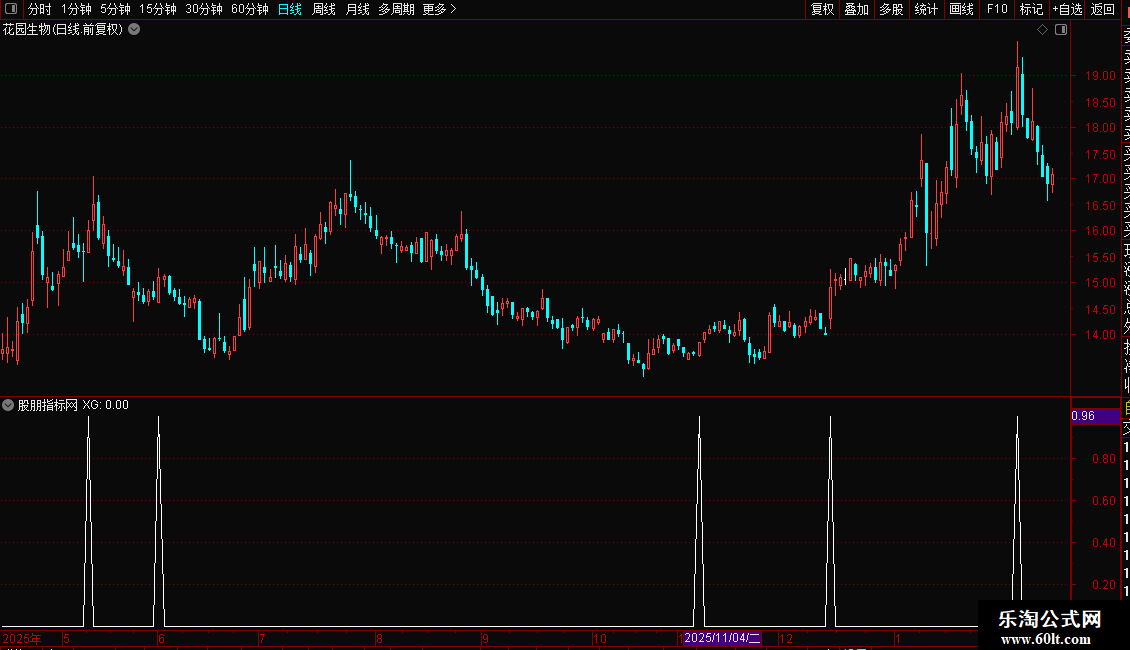The height and width of the screenshot is (650, 1130).
Task: Click the 标记 mark button
Action: click(x=1031, y=9)
